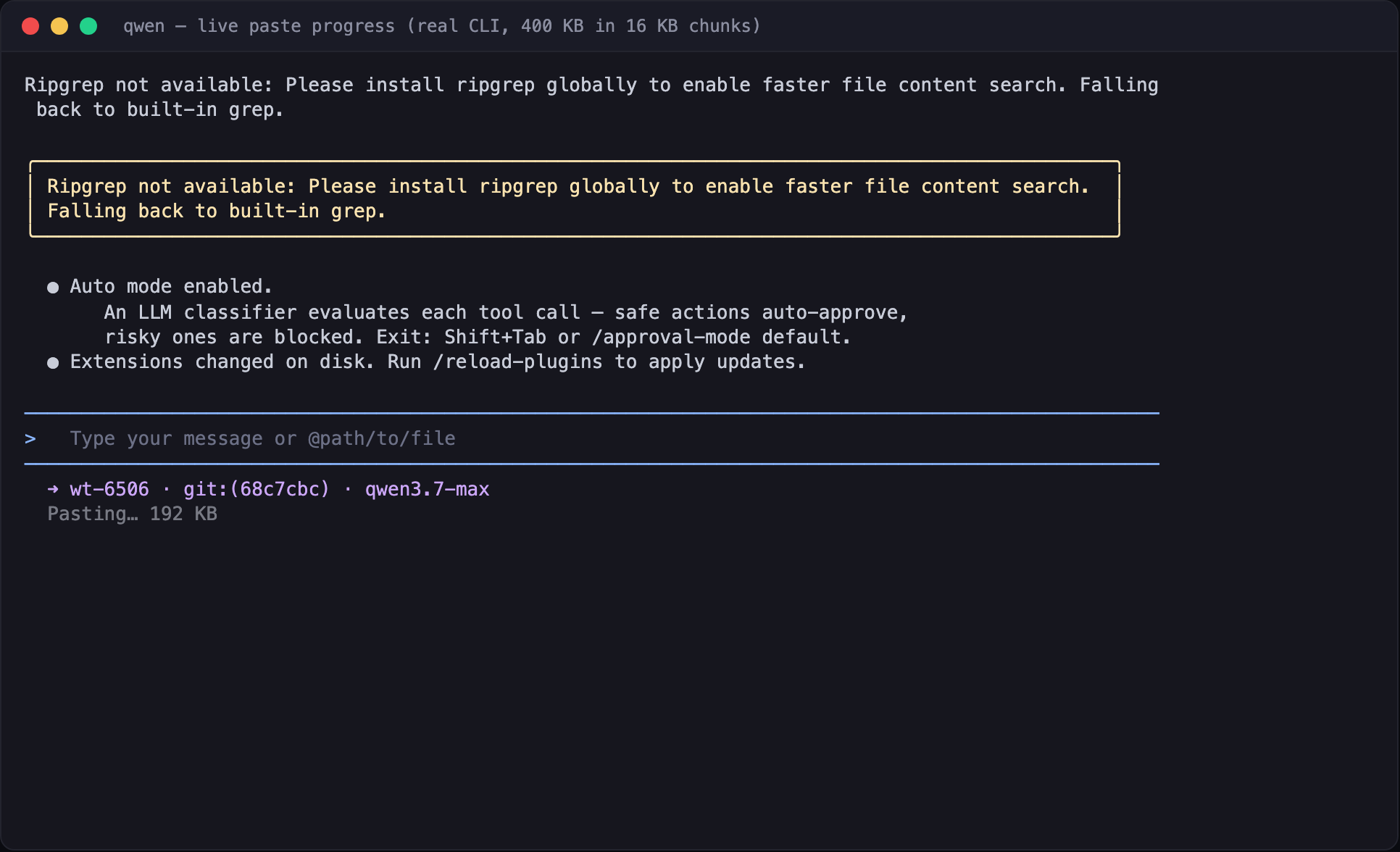Image resolution: width=1400 pixels, height=852 pixels.
Task: Click the purple arrow before wt-6506
Action: (x=53, y=489)
